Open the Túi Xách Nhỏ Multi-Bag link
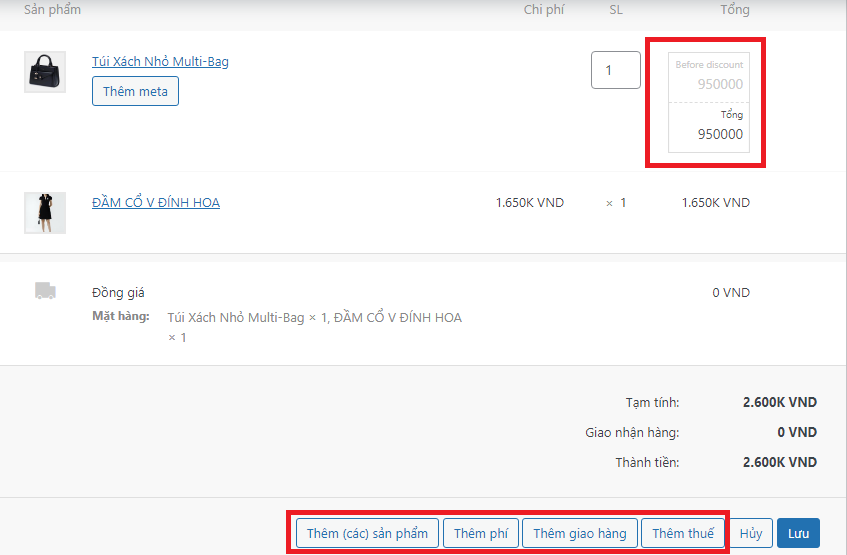Image resolution: width=847 pixels, height=555 pixels. pyautogui.click(x=160, y=62)
